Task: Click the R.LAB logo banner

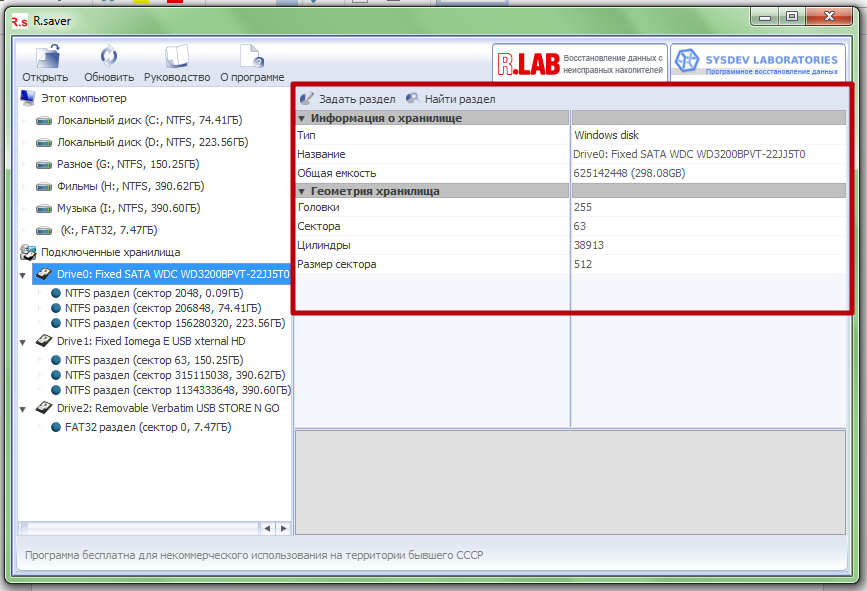Action: point(580,64)
